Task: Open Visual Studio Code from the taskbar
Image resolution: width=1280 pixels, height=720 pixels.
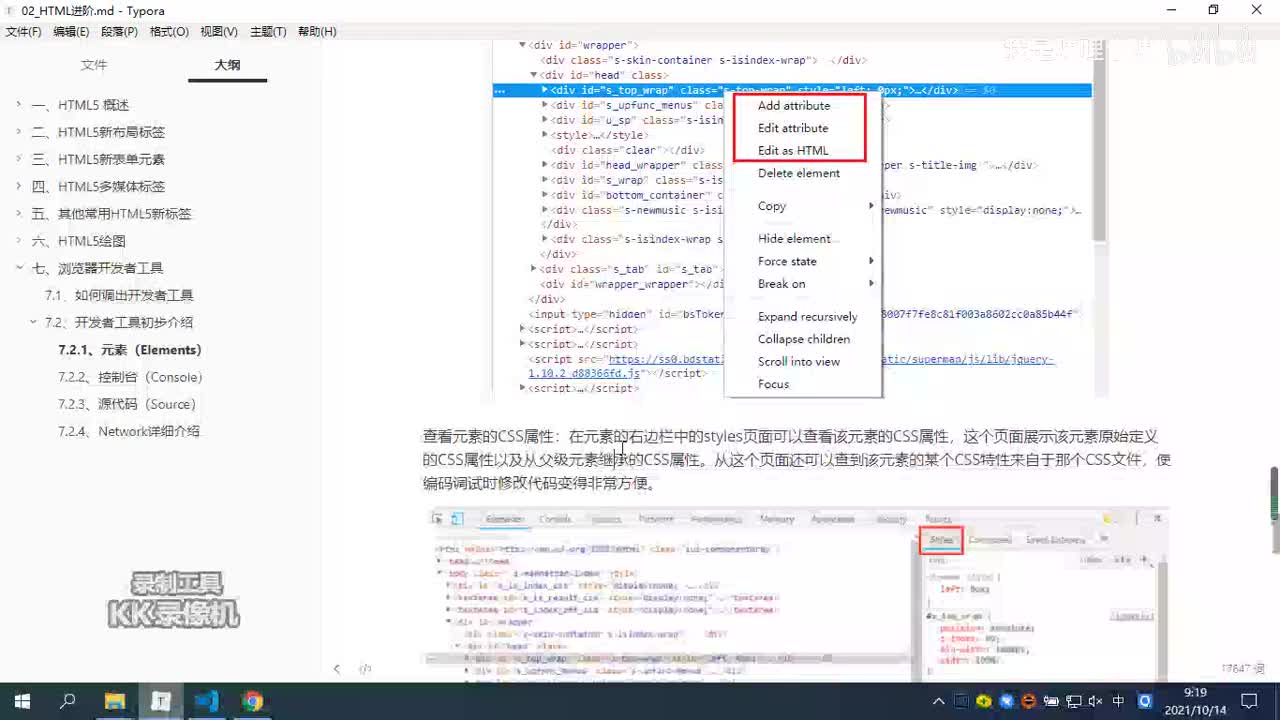Action: pos(206,701)
